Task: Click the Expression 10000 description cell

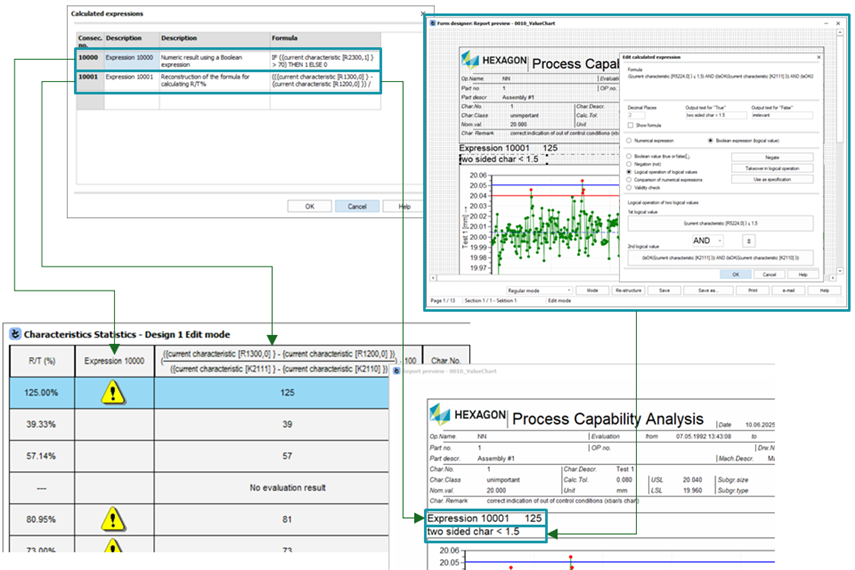Action: (x=131, y=61)
